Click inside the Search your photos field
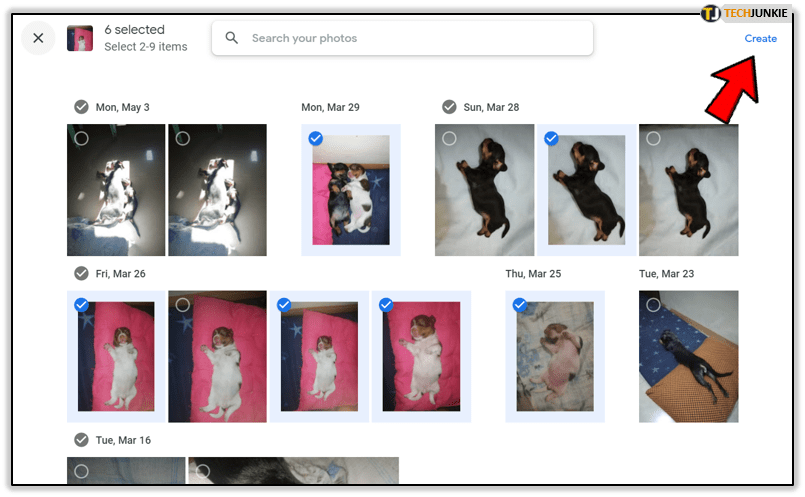This screenshot has width=805, height=497. [410, 39]
